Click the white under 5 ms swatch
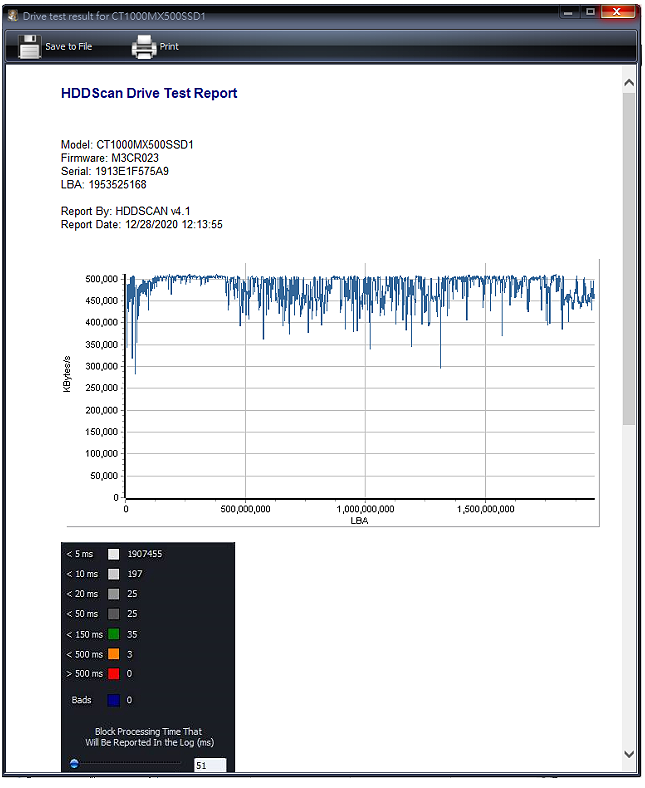The height and width of the screenshot is (788, 645). pyautogui.click(x=114, y=554)
